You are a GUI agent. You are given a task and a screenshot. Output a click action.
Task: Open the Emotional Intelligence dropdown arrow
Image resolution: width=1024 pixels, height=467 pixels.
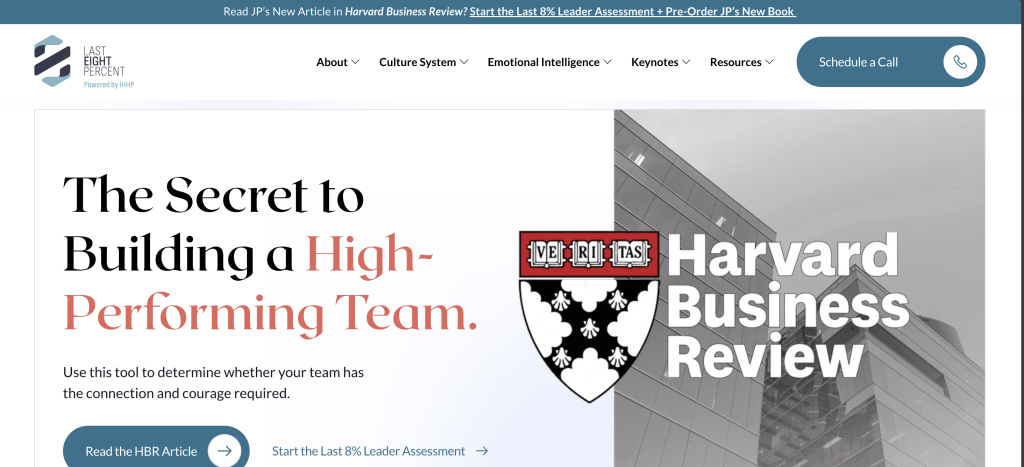pos(608,62)
